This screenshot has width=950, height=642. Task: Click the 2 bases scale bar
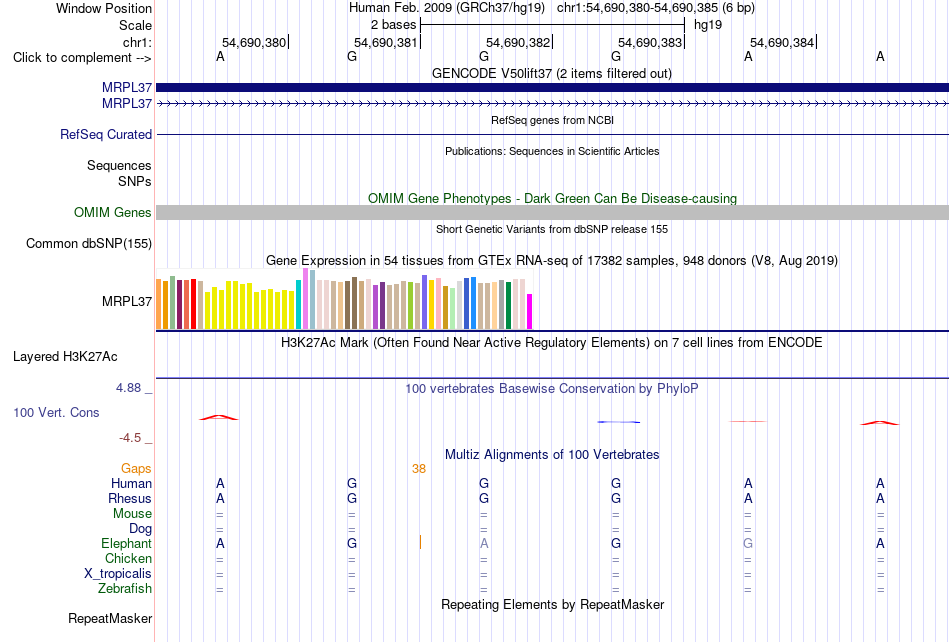point(552,25)
